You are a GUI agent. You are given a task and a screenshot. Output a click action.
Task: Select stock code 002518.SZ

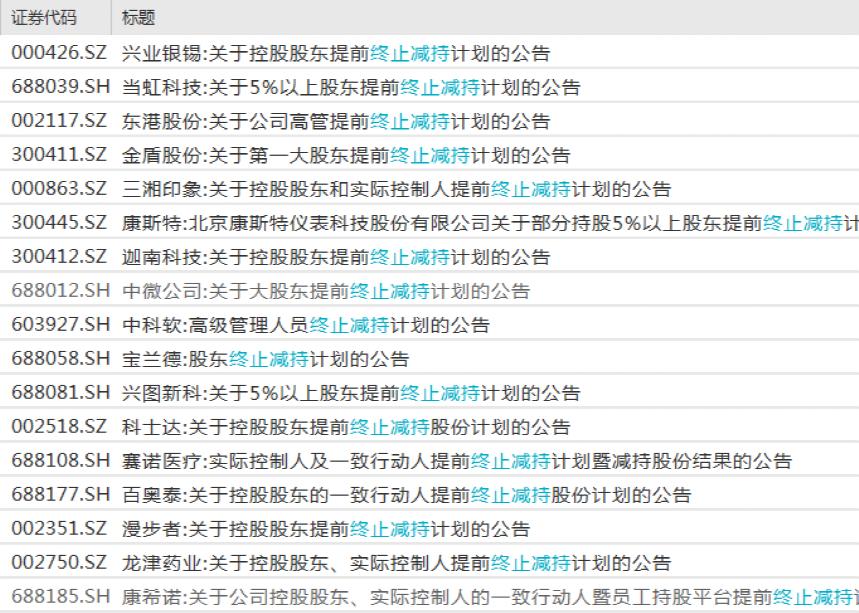pos(59,426)
